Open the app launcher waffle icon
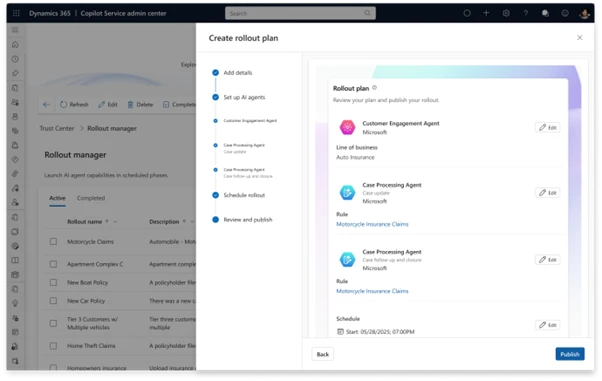The height and width of the screenshot is (381, 602). coord(16,13)
